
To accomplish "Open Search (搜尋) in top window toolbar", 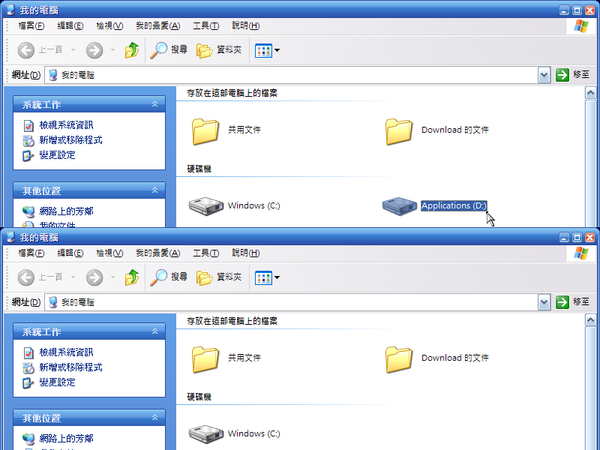I will tap(169, 50).
